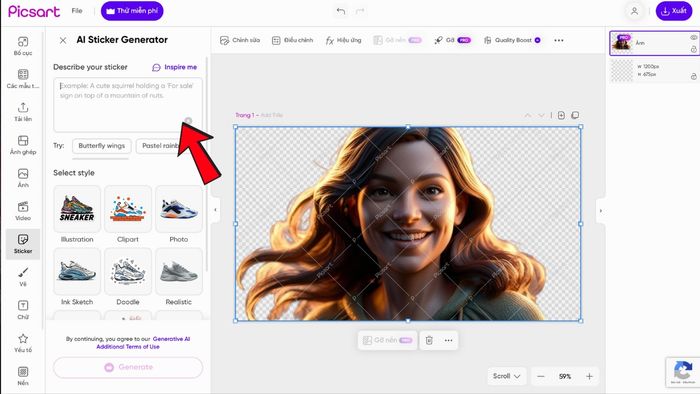Viewport: 700px width, 394px height.
Task: Open the Tải lên upload panel
Action: pos(23,112)
